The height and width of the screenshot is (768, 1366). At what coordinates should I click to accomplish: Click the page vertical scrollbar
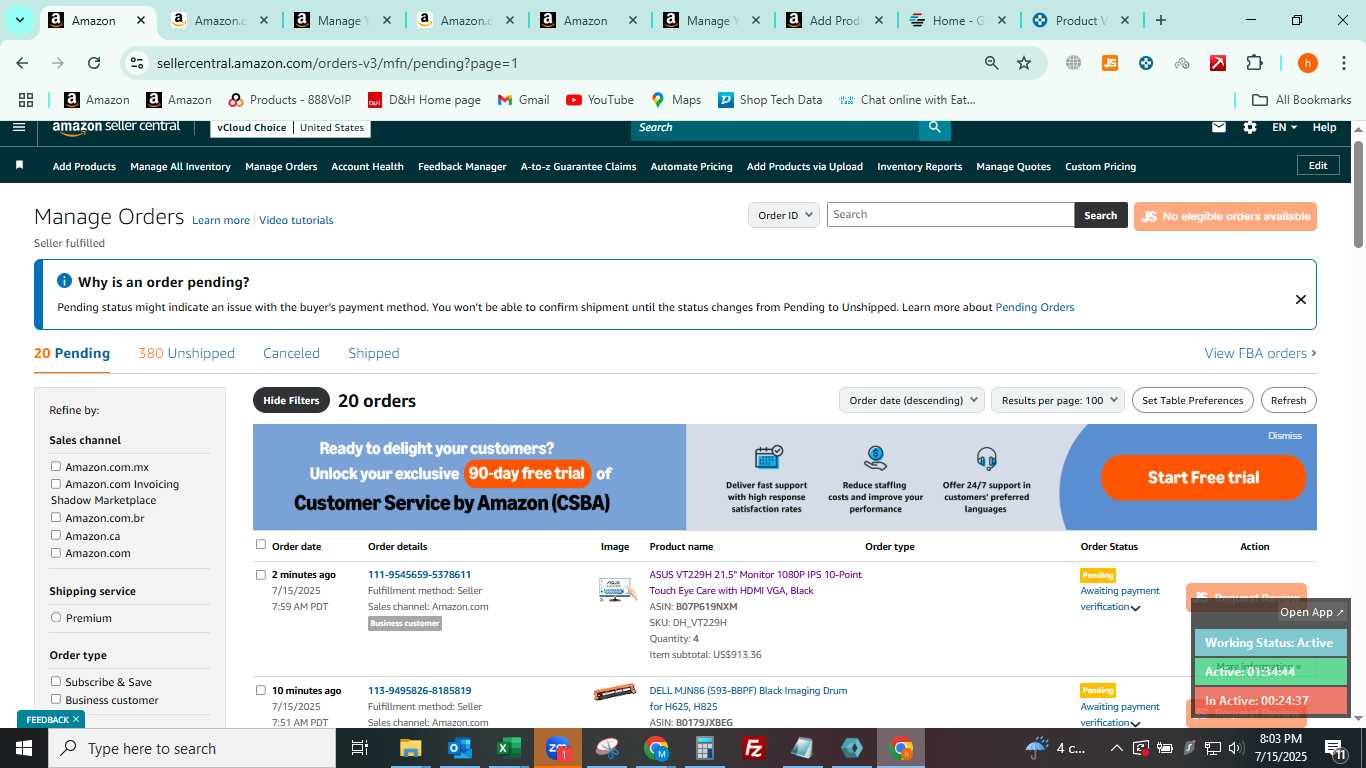click(x=1358, y=194)
